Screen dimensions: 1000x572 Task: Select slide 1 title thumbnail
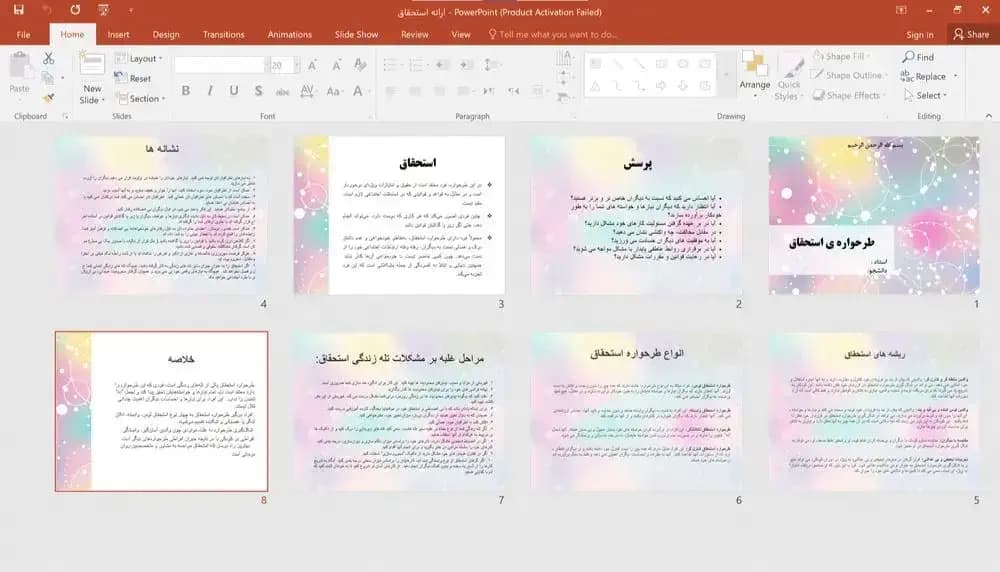(x=874, y=215)
